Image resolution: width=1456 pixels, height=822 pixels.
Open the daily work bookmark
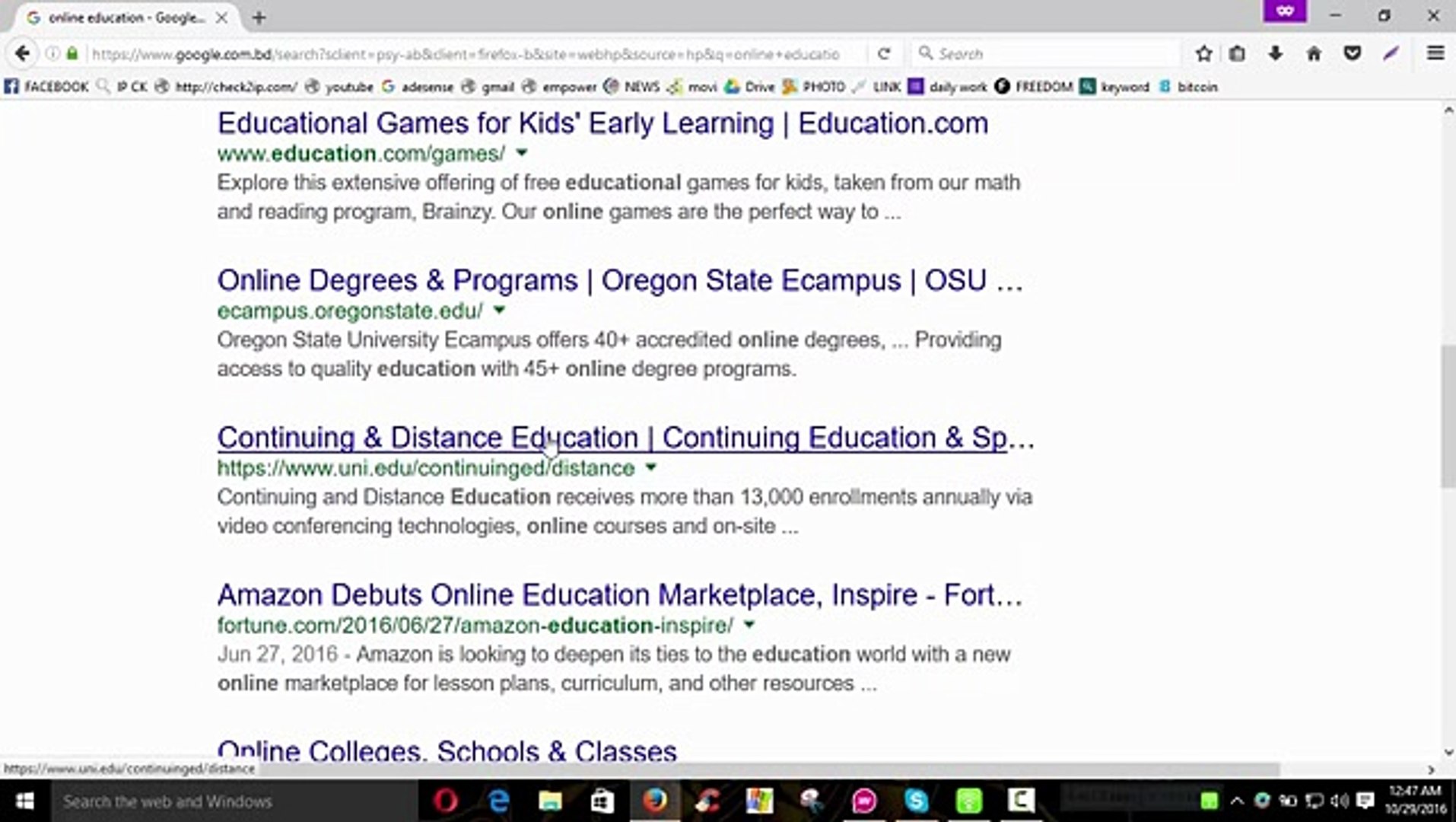click(x=948, y=87)
